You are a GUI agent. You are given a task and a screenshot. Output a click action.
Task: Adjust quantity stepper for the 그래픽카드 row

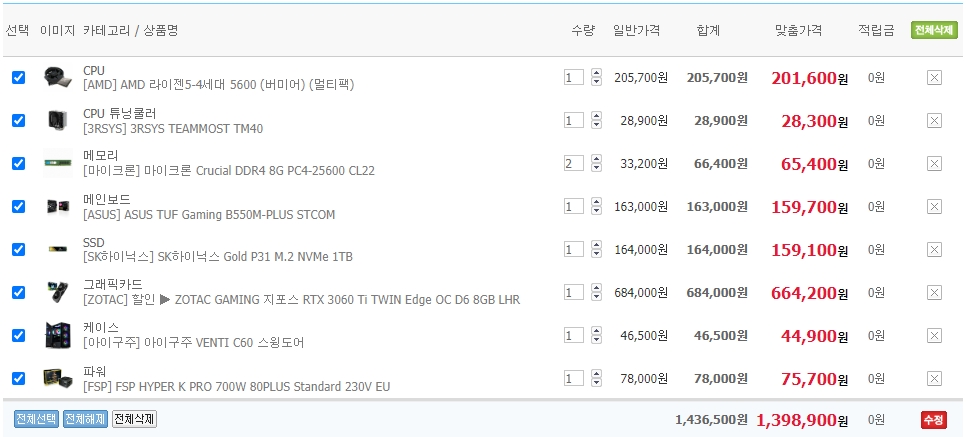pyautogui.click(x=596, y=292)
